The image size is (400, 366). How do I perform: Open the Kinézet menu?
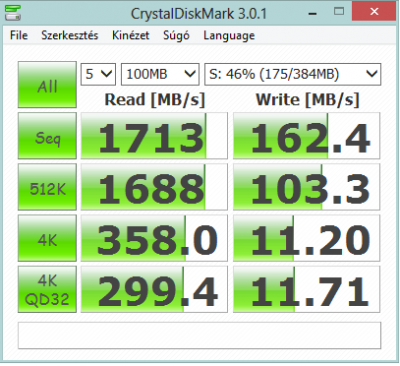(131, 35)
